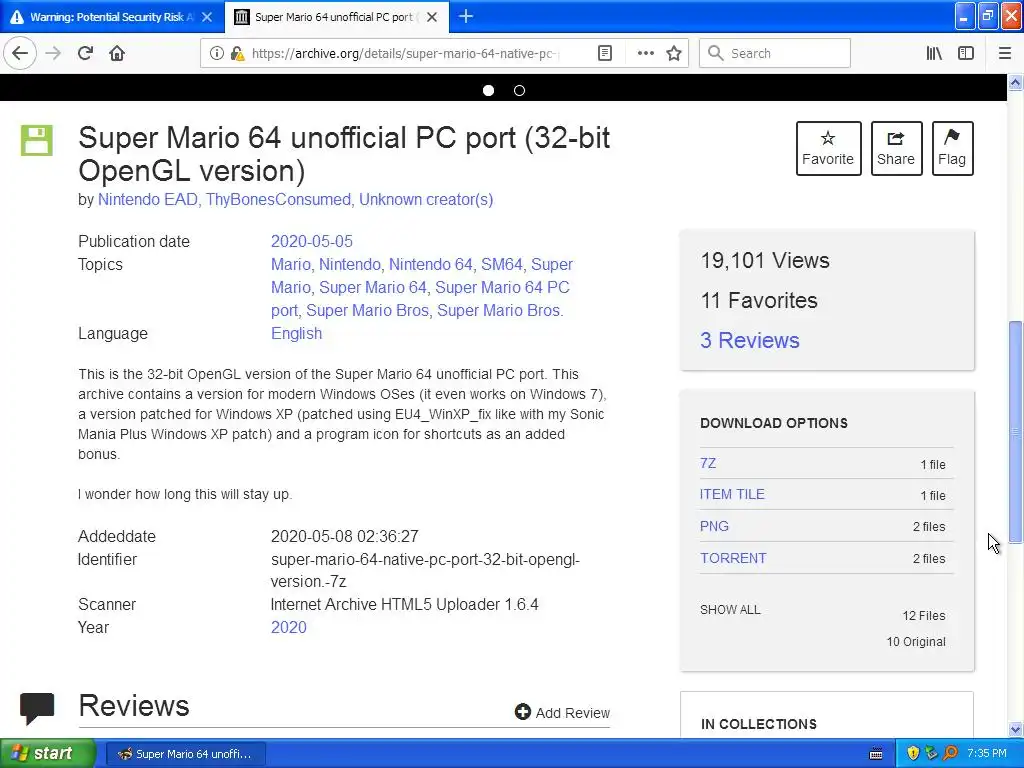Open the browser home page

tap(117, 53)
